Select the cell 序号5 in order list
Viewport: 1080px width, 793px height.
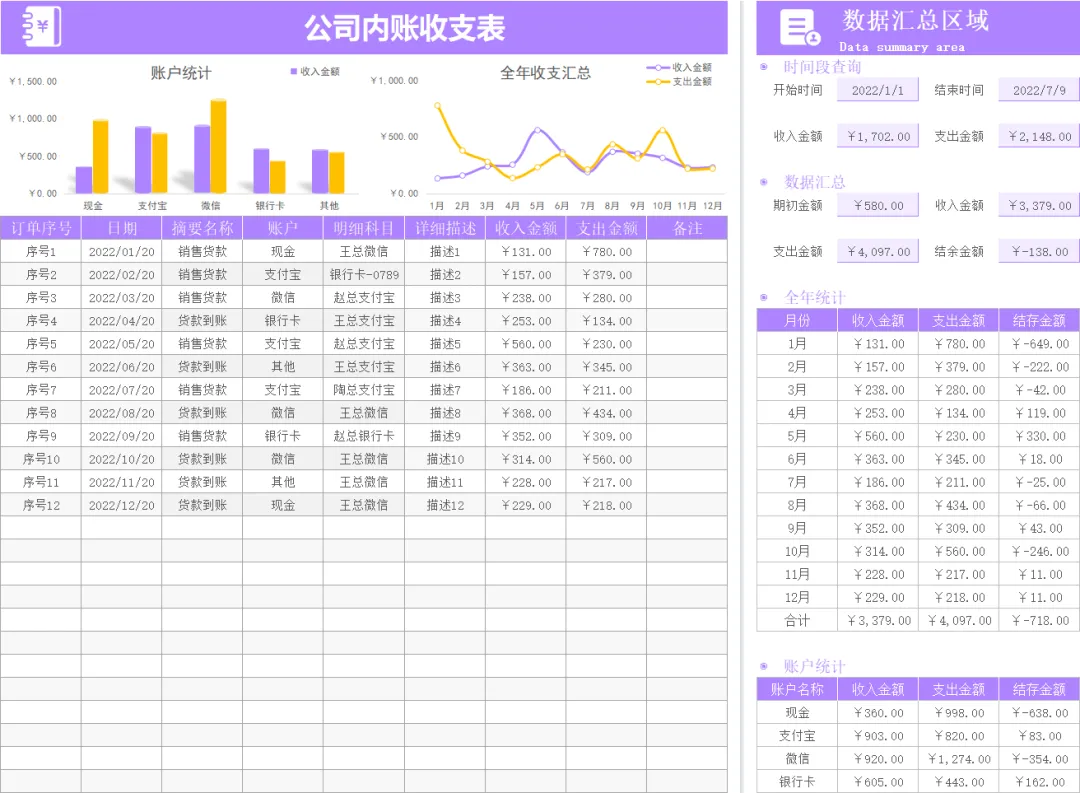[41, 344]
